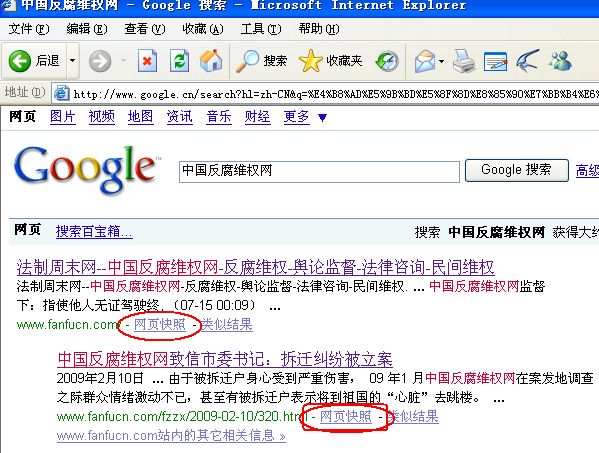The width and height of the screenshot is (599, 453).
Task: Open 网页快照 link for www.fanfucn.com result
Action: click(160, 324)
